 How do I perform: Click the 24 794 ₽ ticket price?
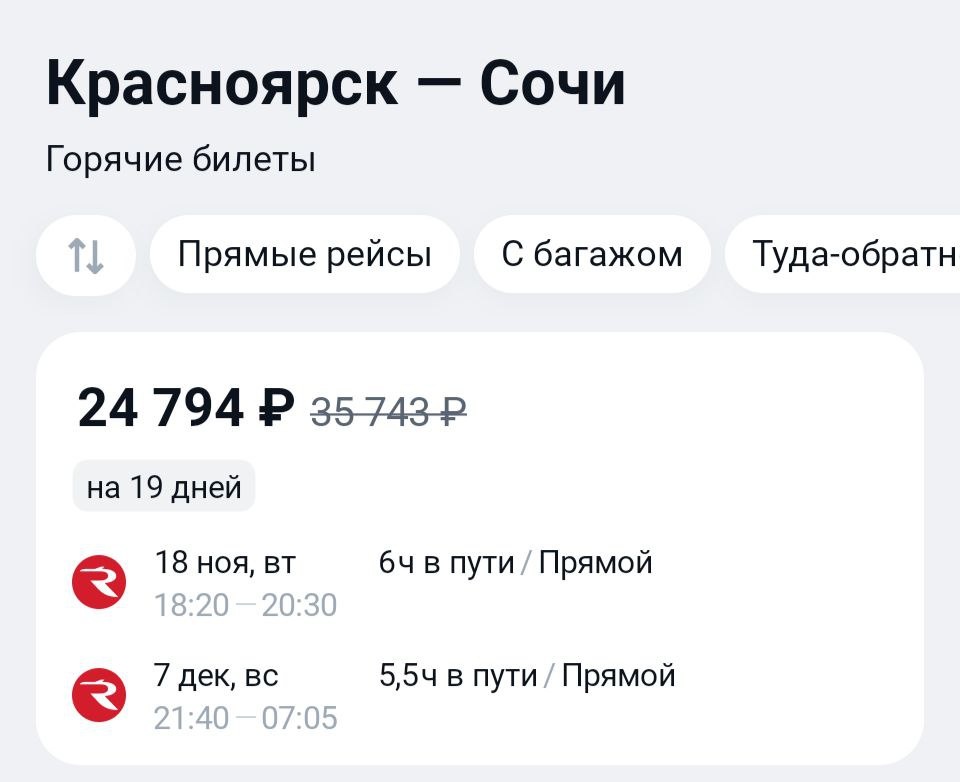point(186,408)
